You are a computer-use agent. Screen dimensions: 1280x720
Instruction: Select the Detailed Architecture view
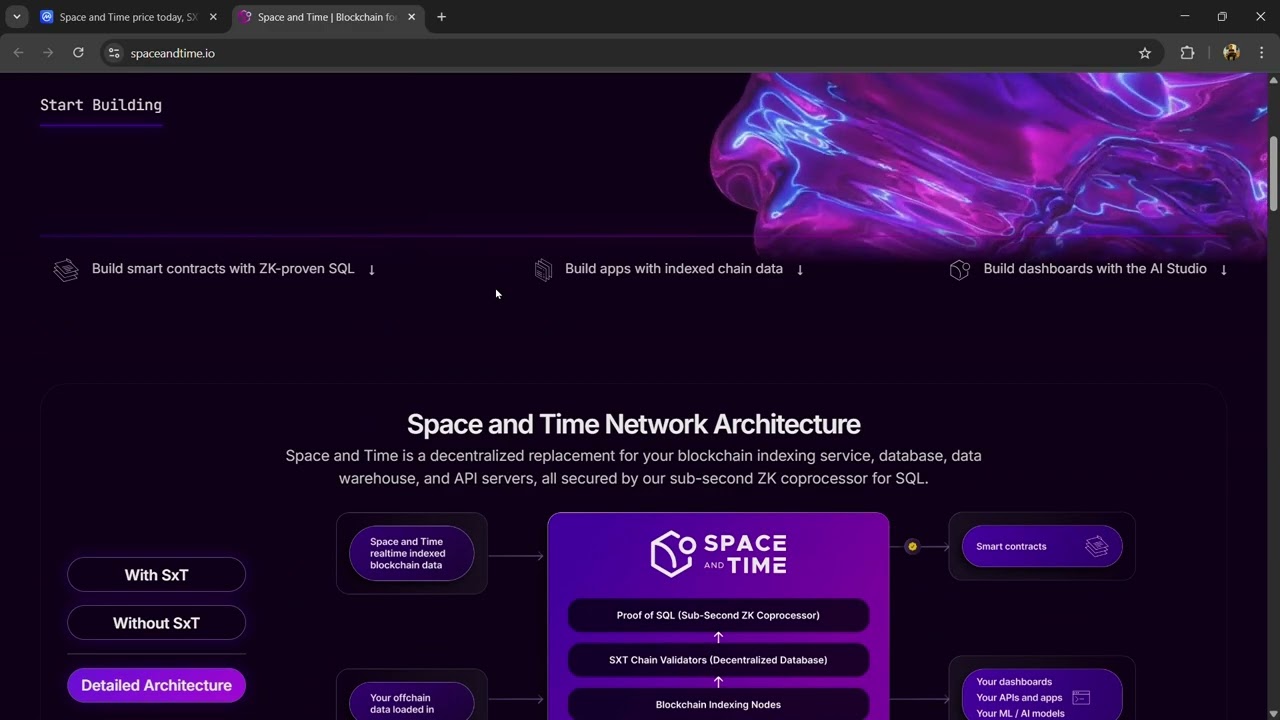tap(156, 685)
